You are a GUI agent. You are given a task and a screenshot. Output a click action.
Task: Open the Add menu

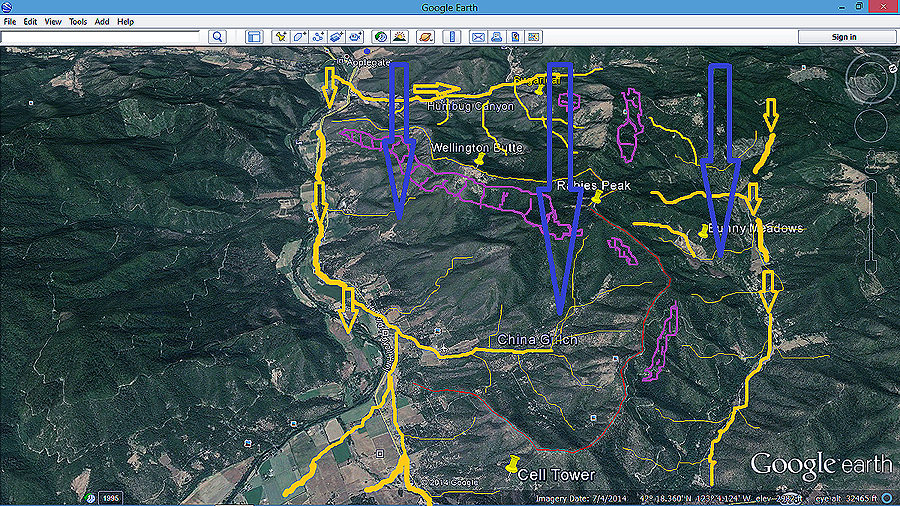[102, 22]
